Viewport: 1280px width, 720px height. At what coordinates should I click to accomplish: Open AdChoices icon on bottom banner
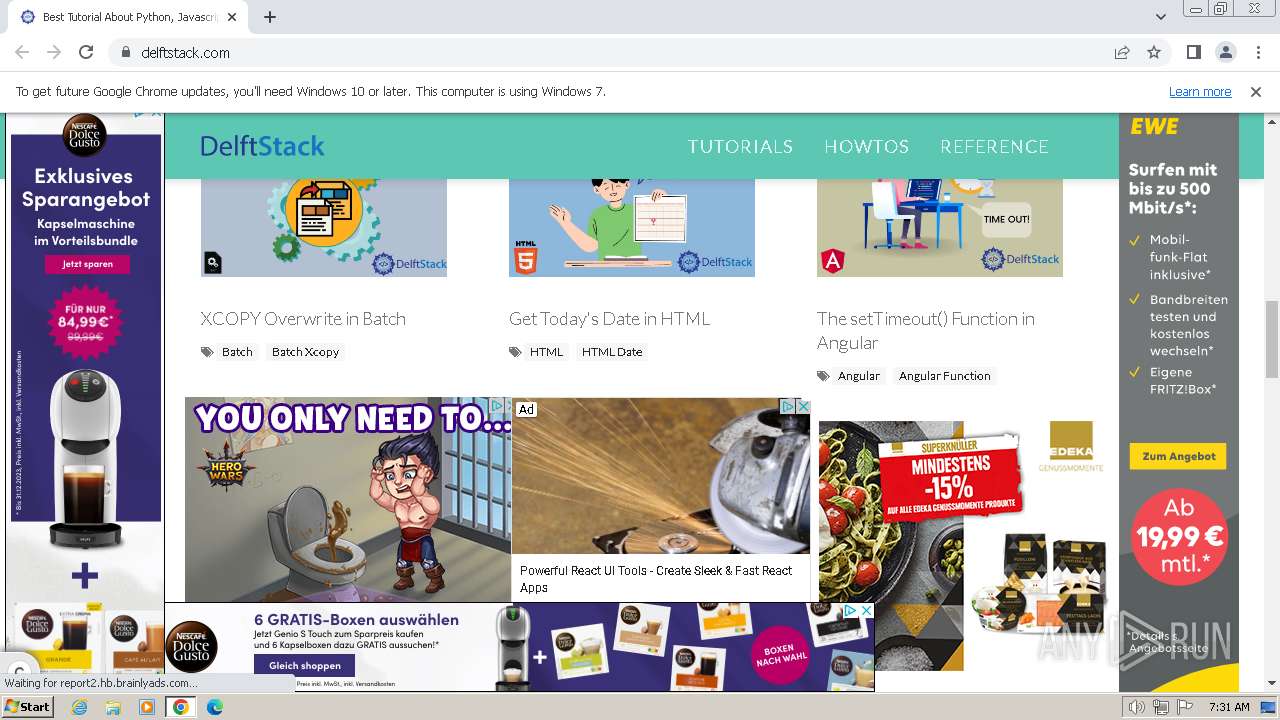click(850, 610)
